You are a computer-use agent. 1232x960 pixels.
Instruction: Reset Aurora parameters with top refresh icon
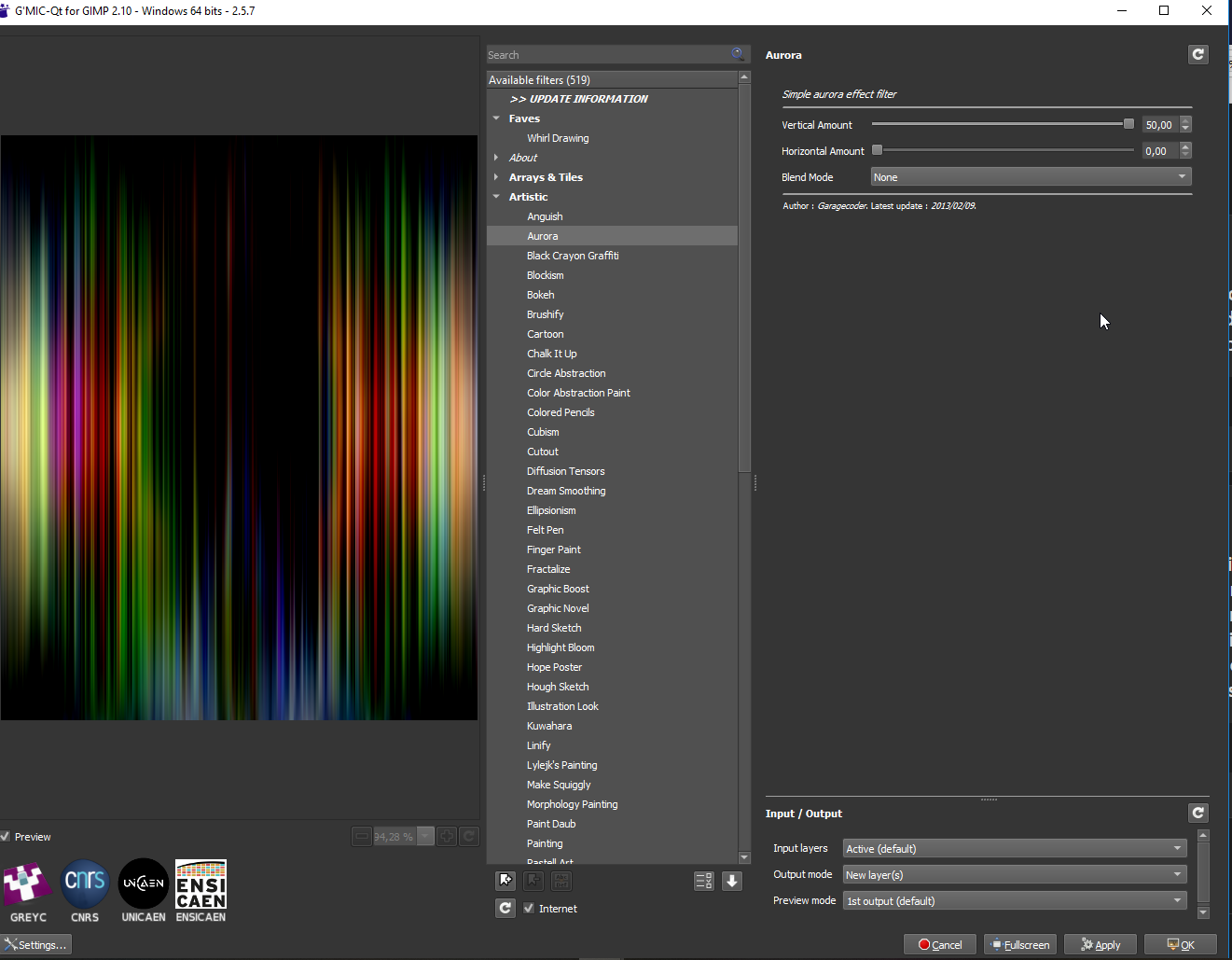point(1198,55)
